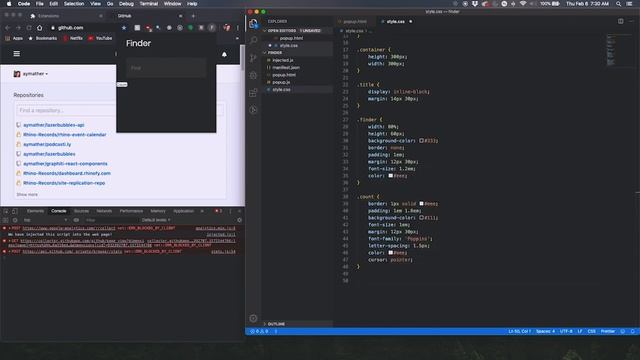Open the top context dropdown in console
Screen dimensions: 640x360
pyautogui.click(x=45, y=220)
